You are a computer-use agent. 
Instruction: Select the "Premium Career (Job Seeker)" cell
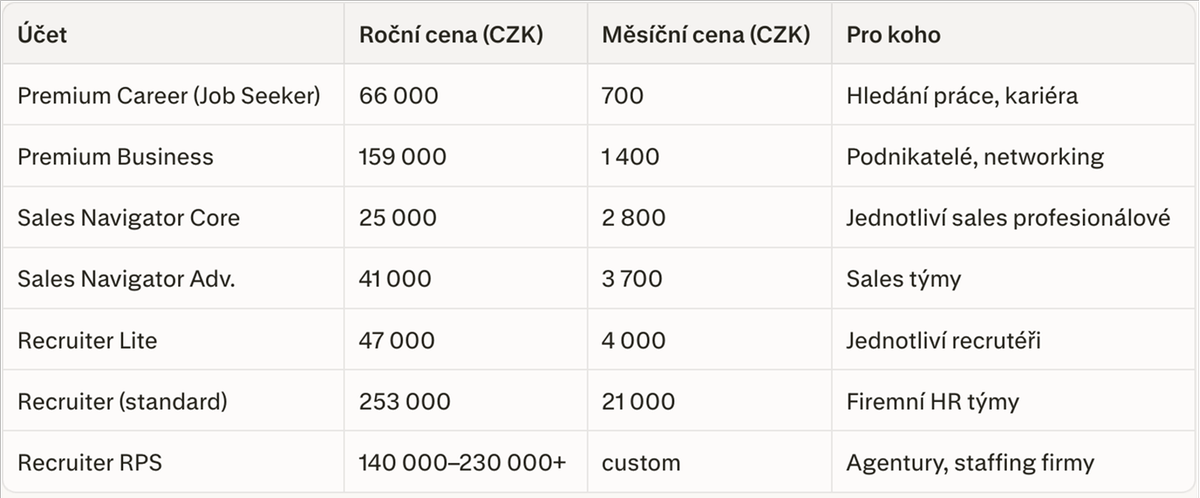[169, 96]
